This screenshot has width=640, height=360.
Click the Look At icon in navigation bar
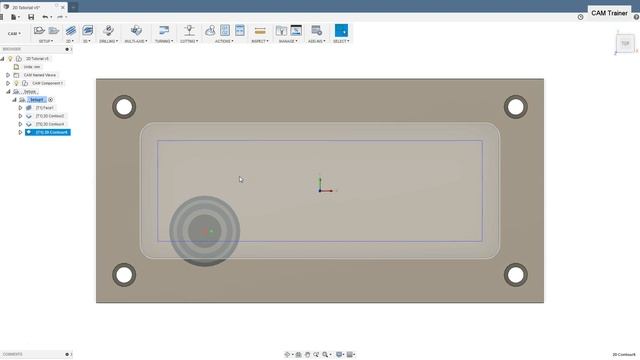click(298, 354)
